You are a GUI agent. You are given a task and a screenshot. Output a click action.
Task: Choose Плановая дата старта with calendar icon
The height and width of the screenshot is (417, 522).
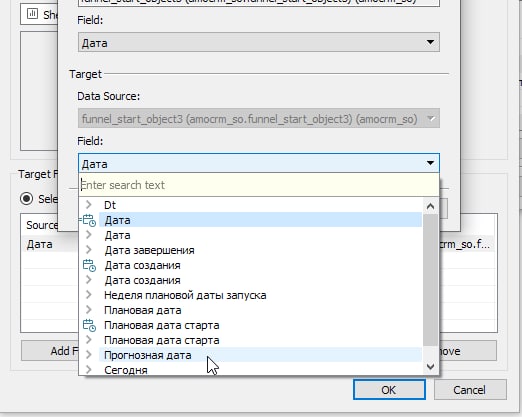point(260,325)
